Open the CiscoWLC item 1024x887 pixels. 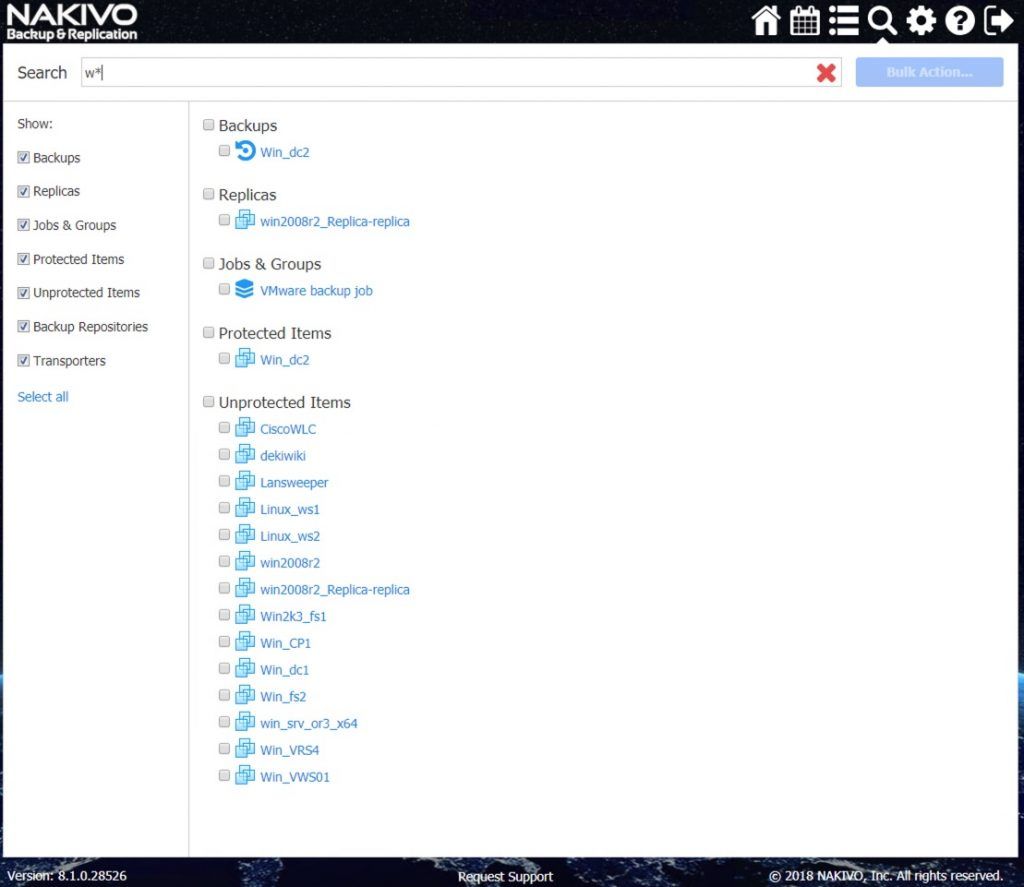pos(288,429)
